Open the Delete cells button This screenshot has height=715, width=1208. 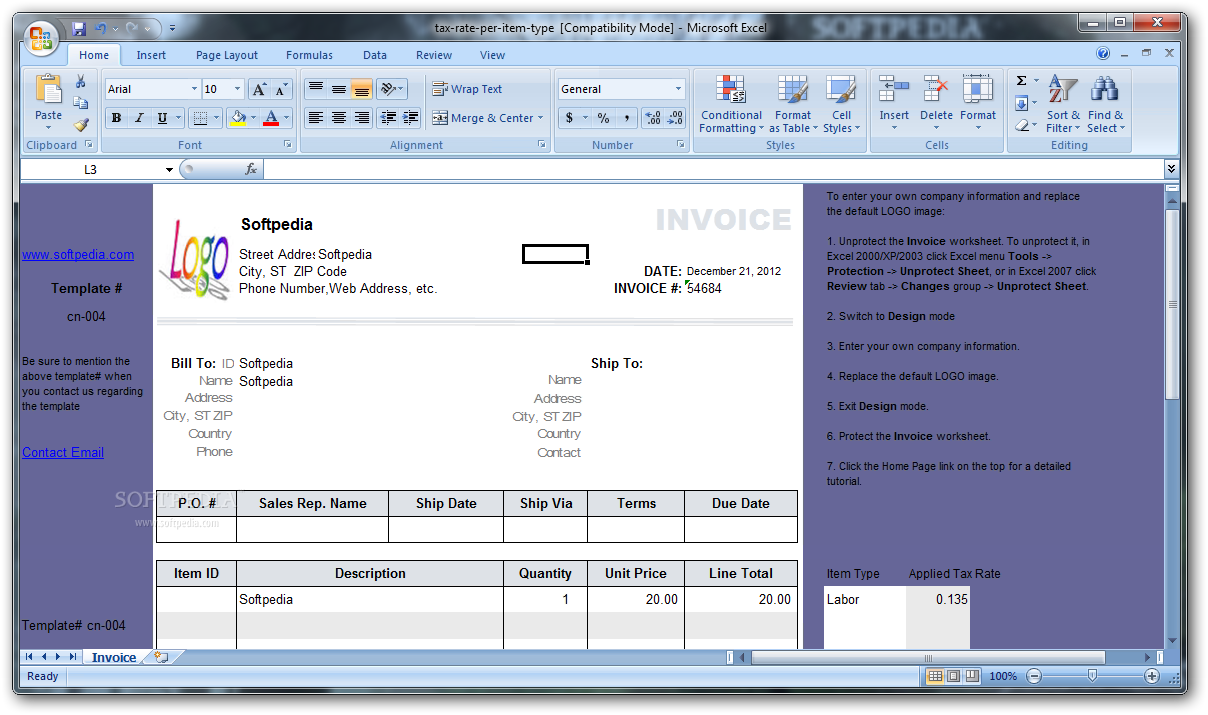[936, 103]
